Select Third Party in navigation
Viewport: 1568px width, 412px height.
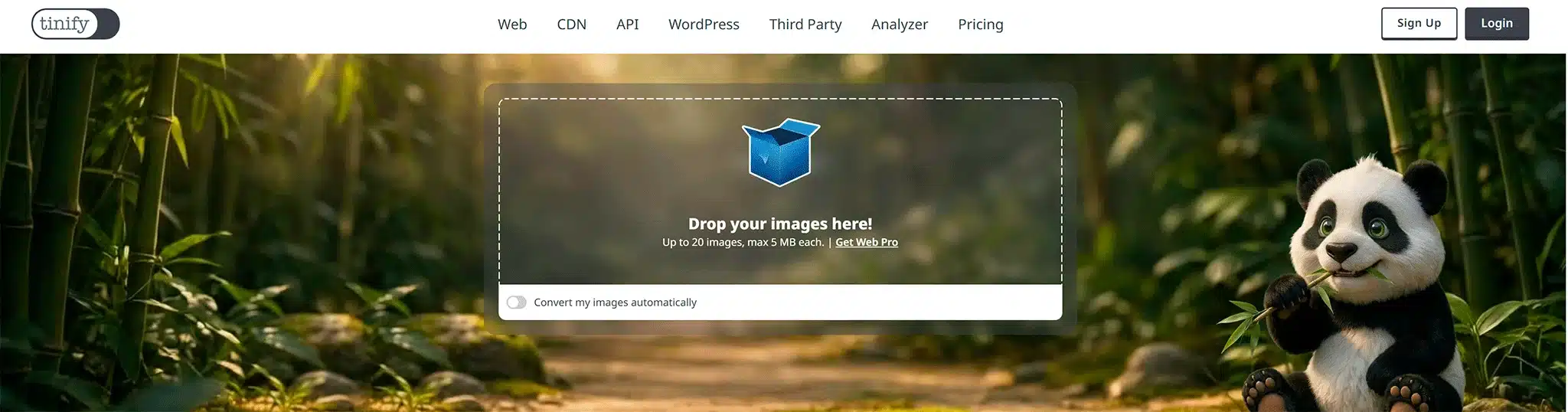(805, 25)
